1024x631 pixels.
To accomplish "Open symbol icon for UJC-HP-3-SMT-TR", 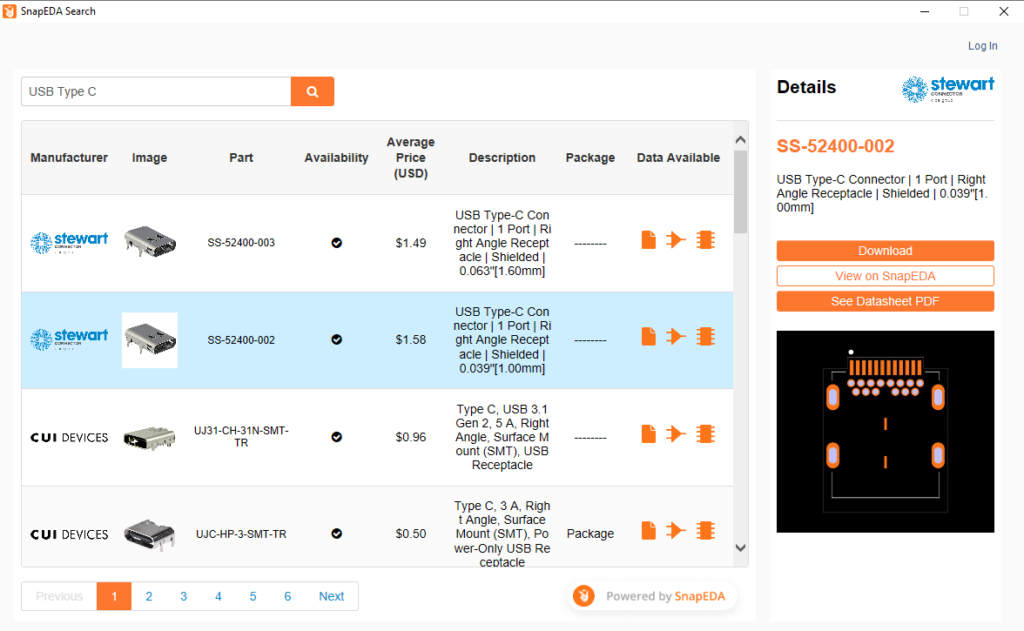I will coord(676,530).
